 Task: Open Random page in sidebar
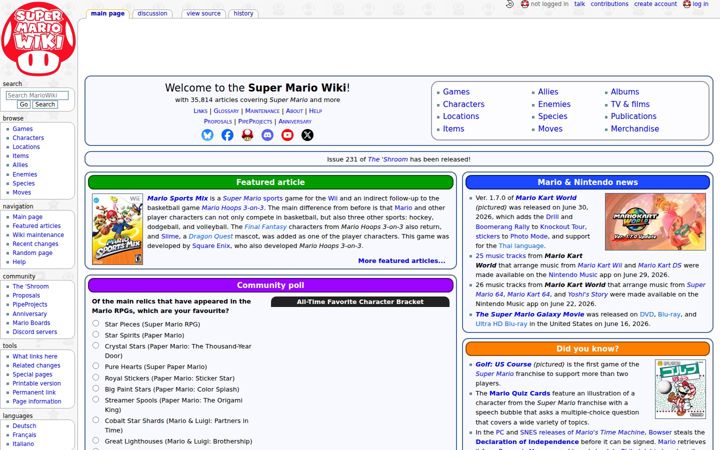32,253
